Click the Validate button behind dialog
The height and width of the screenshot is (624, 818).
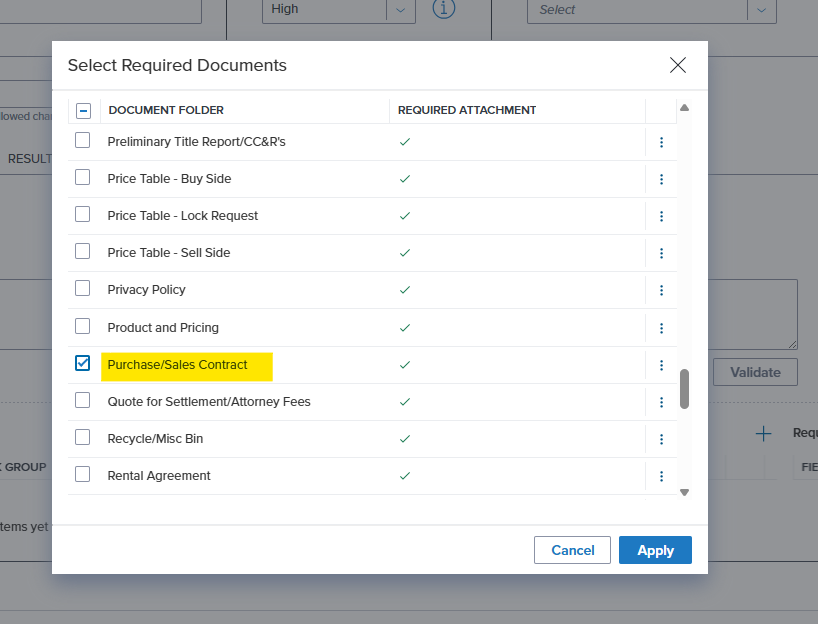755,372
